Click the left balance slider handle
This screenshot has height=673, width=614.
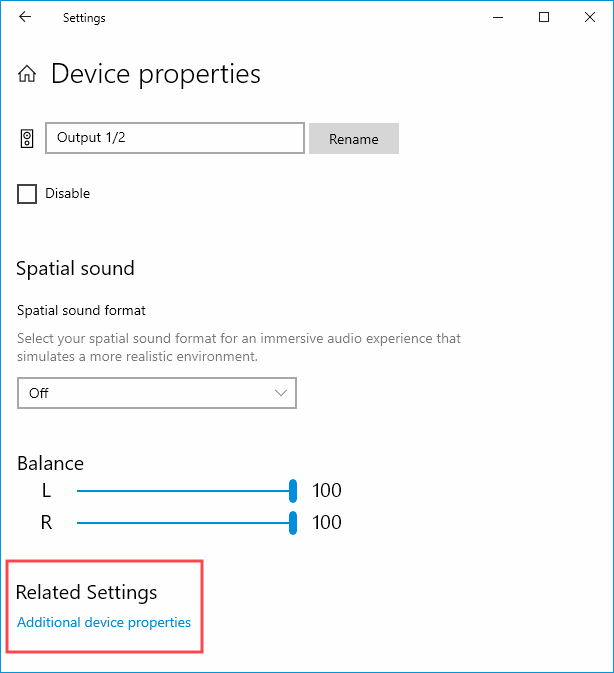click(293, 491)
